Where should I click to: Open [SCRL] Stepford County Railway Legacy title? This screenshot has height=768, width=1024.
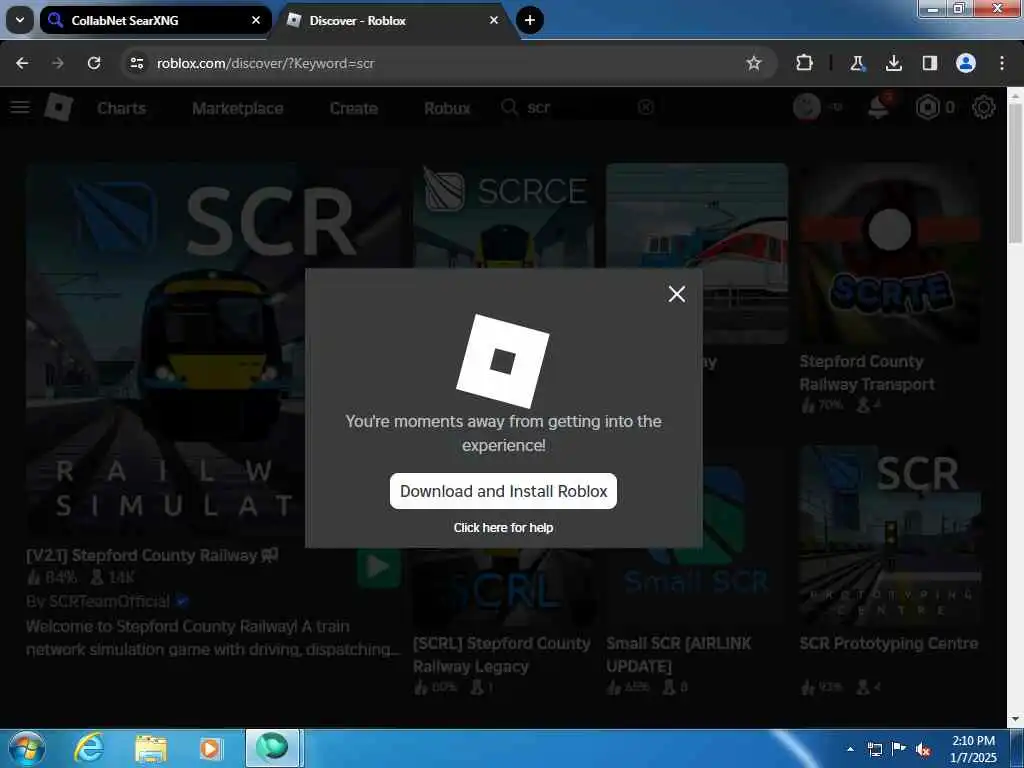tap(502, 655)
